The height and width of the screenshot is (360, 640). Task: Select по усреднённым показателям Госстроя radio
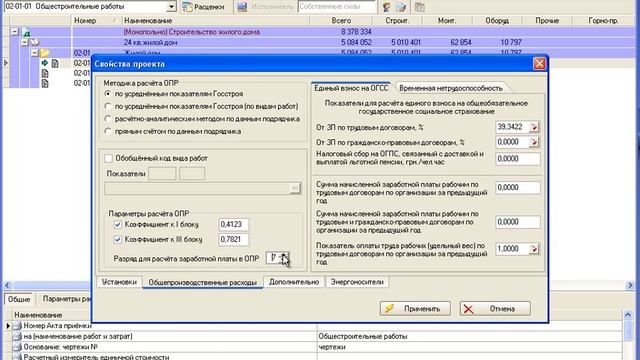point(108,93)
